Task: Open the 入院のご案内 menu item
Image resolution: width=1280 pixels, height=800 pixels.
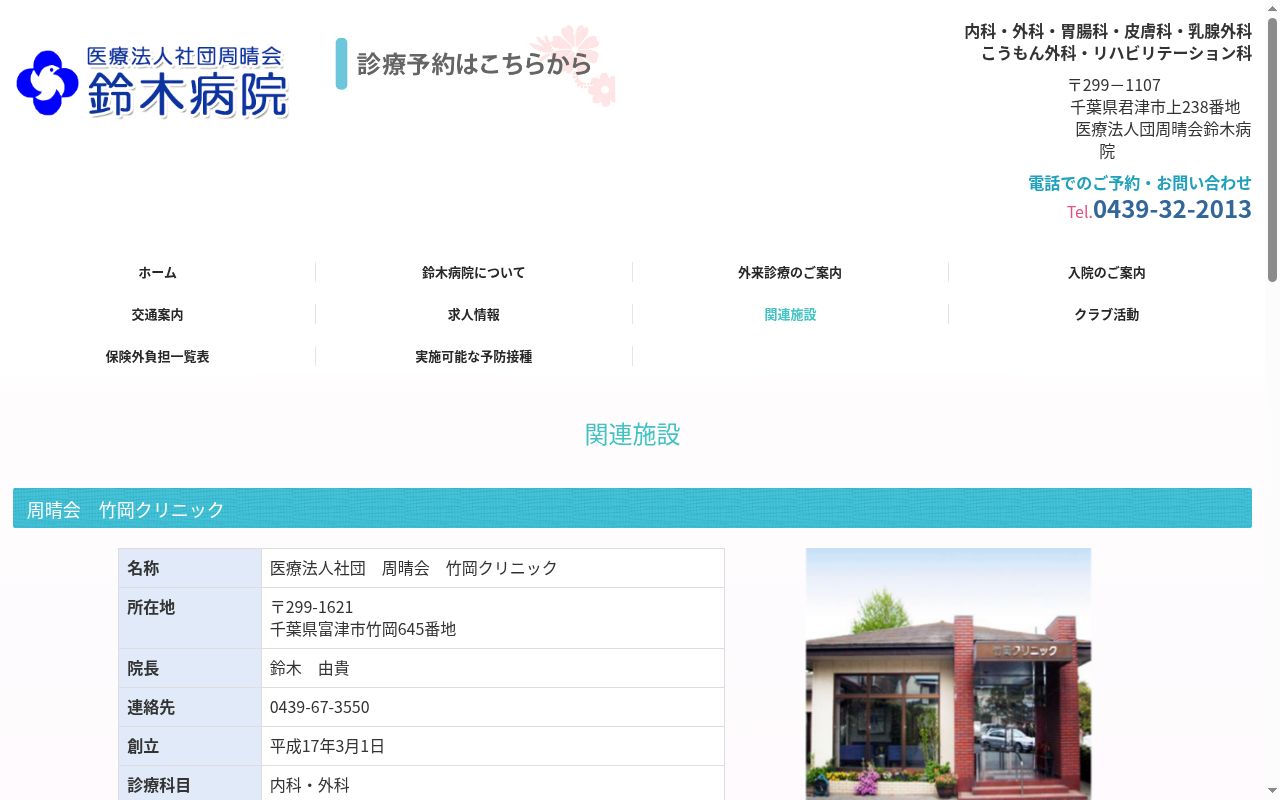Action: tap(1106, 272)
